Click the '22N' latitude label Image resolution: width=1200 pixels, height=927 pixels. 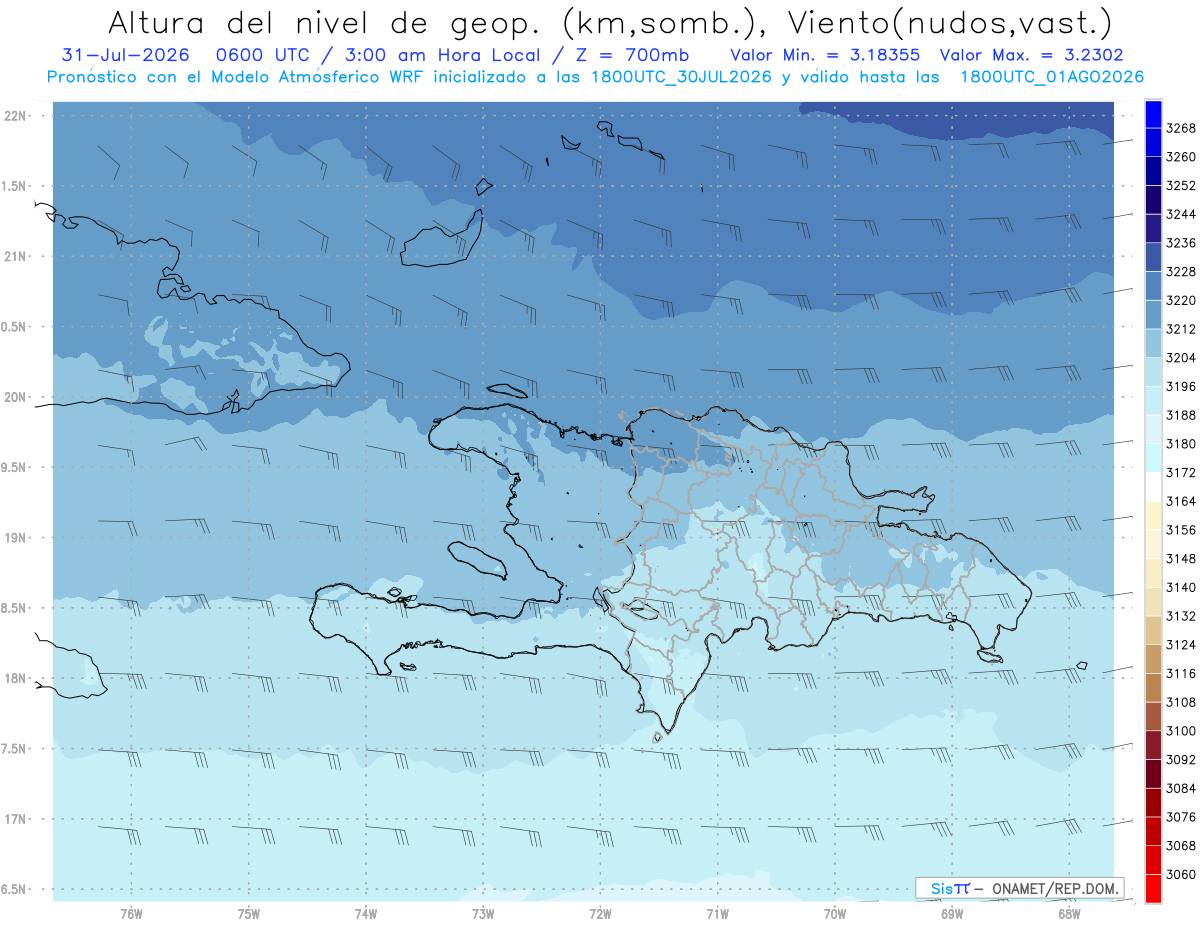click(16, 116)
